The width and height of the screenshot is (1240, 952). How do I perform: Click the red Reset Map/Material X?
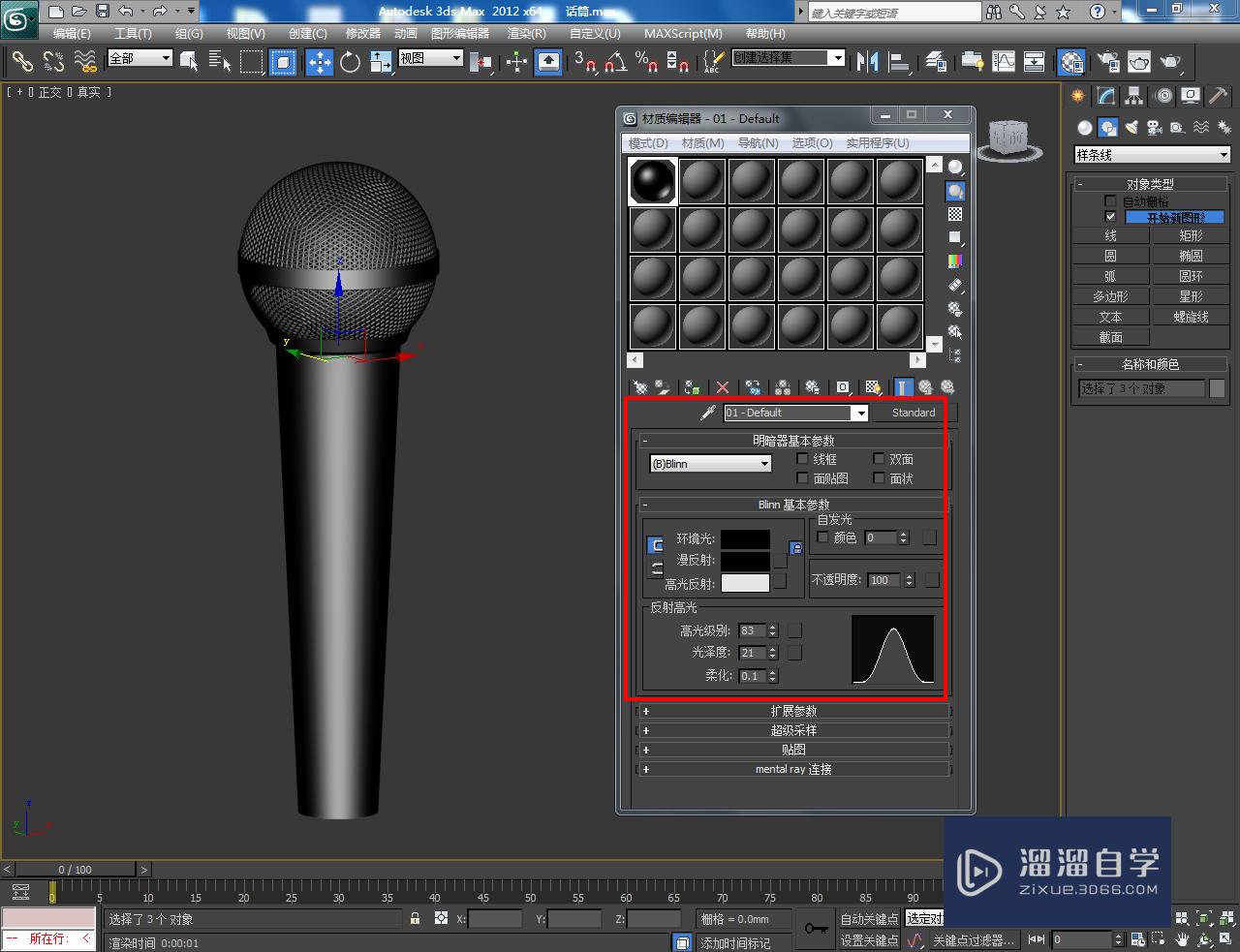click(x=723, y=387)
